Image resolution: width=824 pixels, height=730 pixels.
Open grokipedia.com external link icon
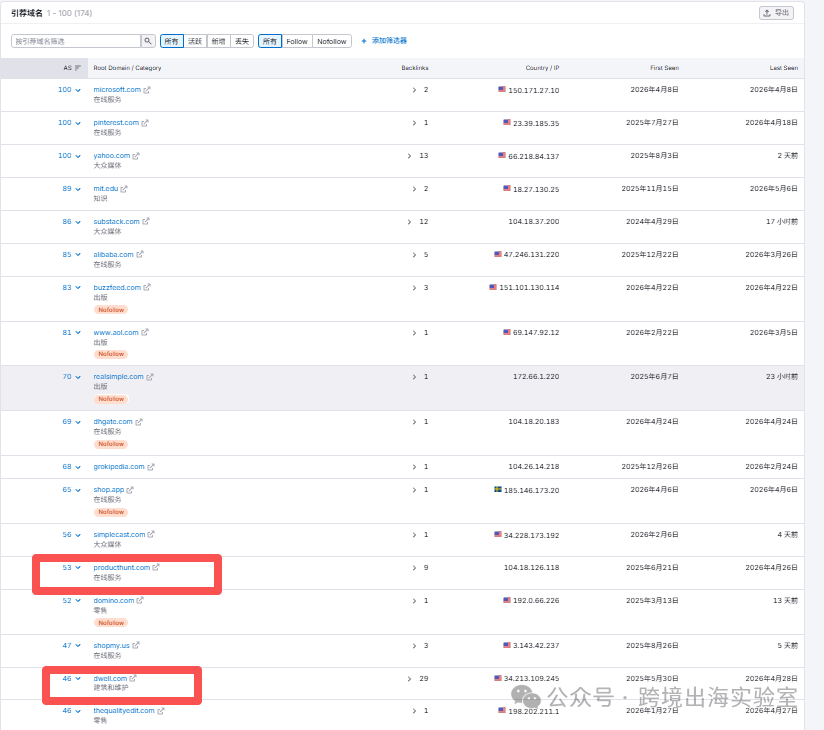coord(151,467)
